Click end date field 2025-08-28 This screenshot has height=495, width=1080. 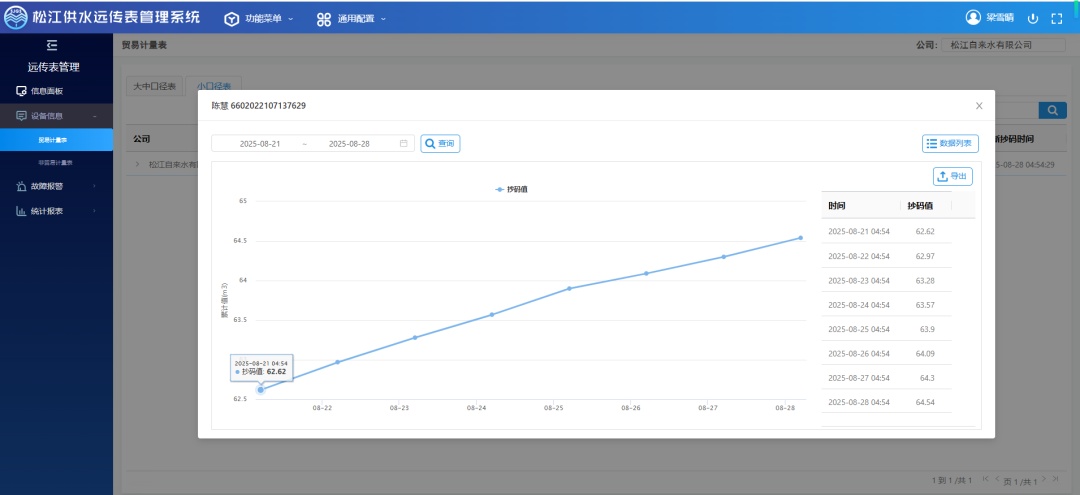[x=349, y=144]
